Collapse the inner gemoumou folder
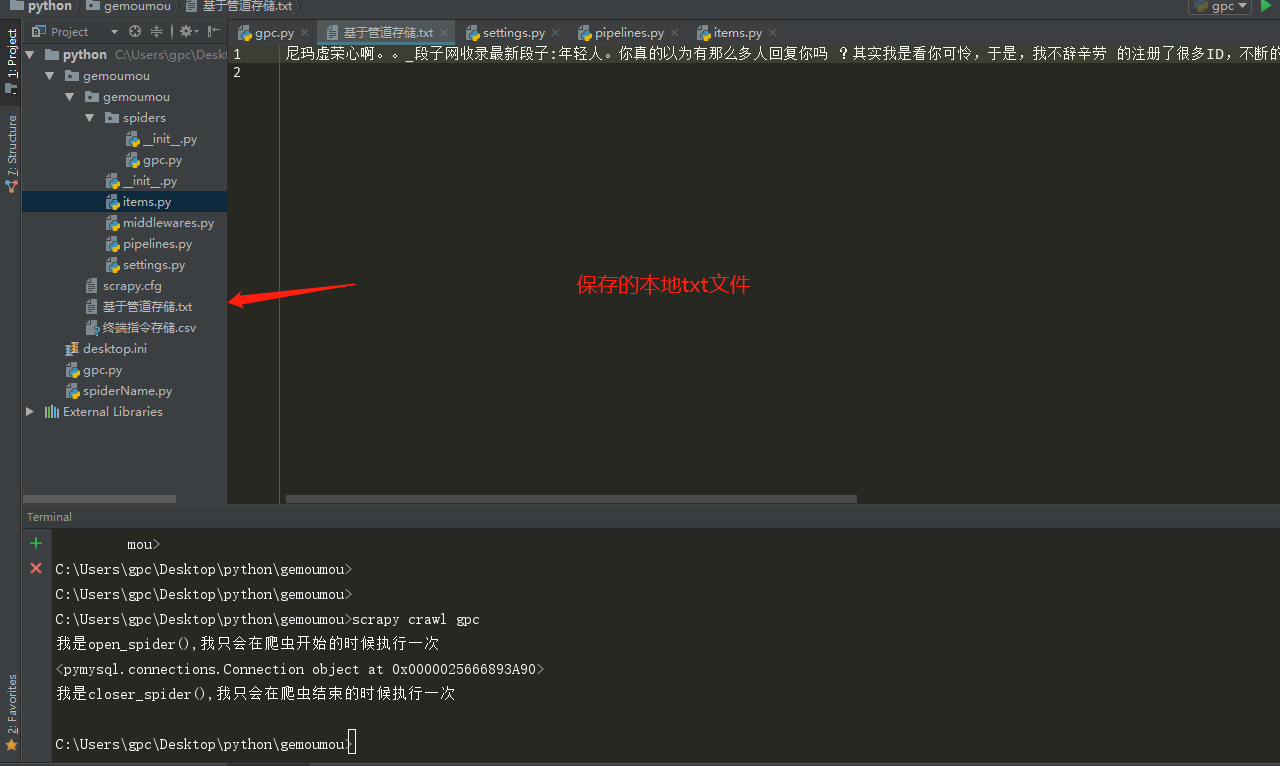 [70, 97]
